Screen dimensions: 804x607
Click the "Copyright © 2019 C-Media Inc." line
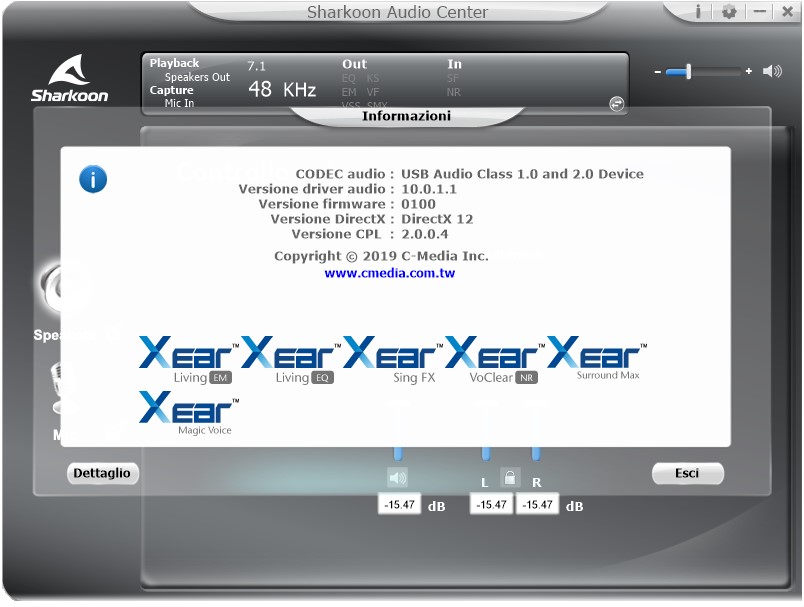pyautogui.click(x=381, y=256)
